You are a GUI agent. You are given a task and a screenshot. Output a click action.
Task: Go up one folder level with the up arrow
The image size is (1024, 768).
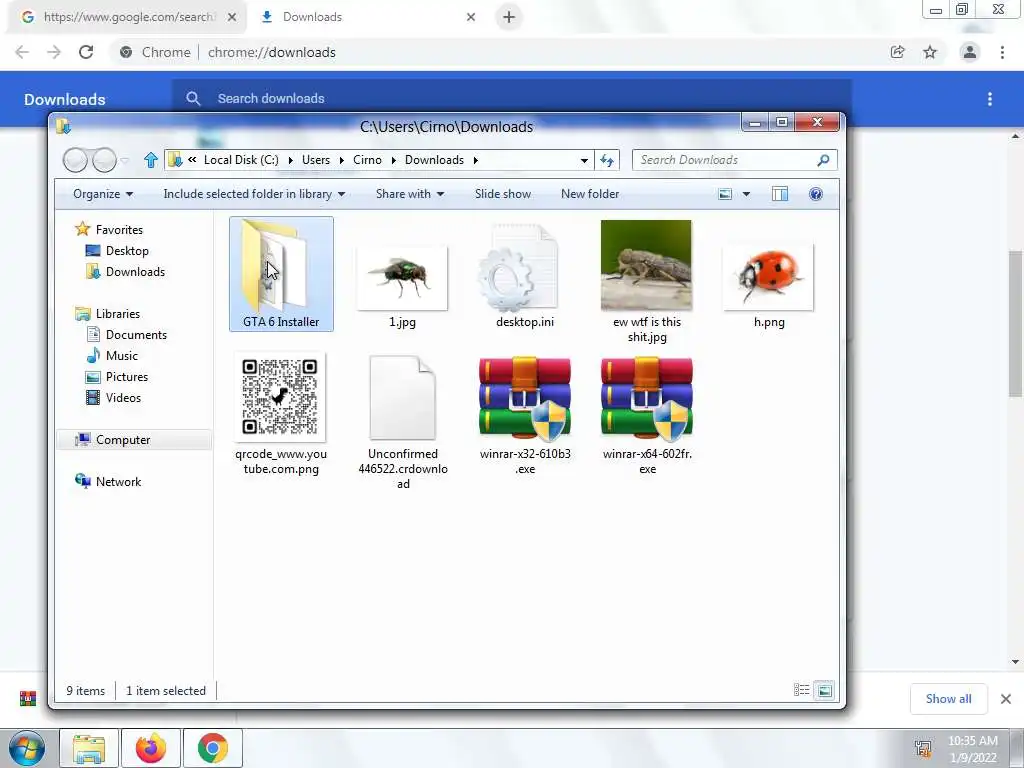[x=151, y=160]
